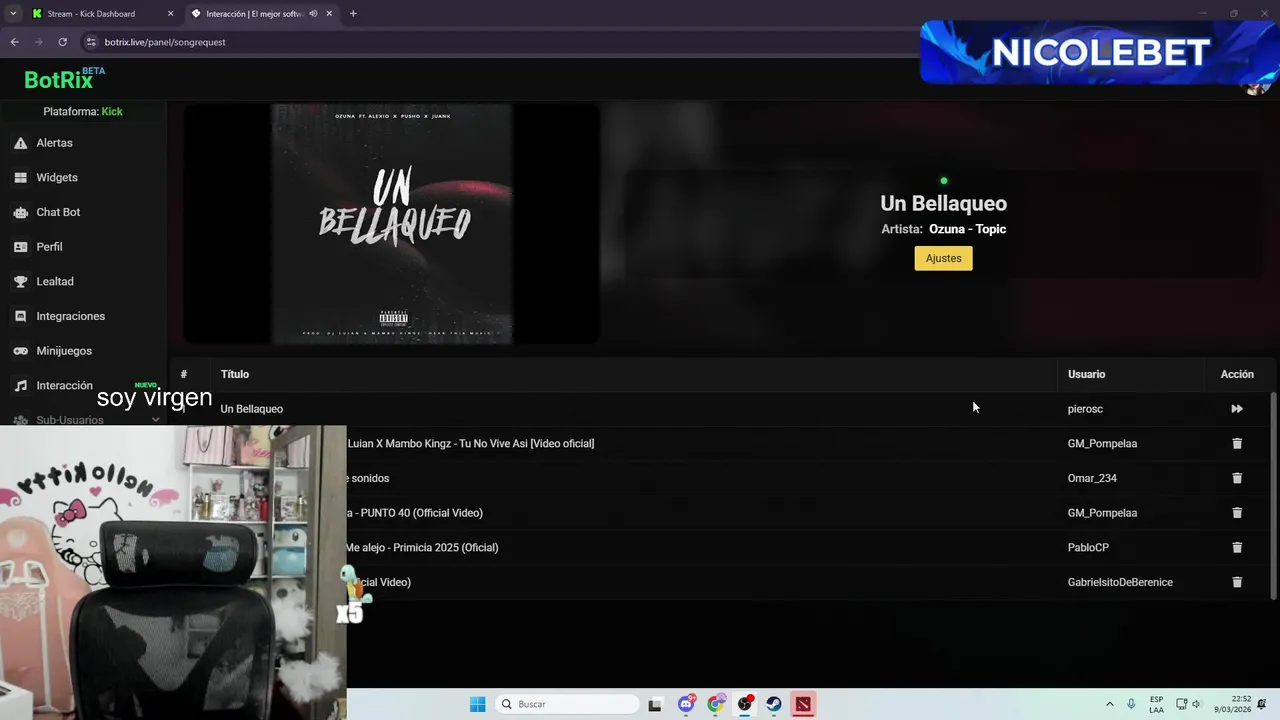Click username GabrielsitoDeBerenice

1120,582
